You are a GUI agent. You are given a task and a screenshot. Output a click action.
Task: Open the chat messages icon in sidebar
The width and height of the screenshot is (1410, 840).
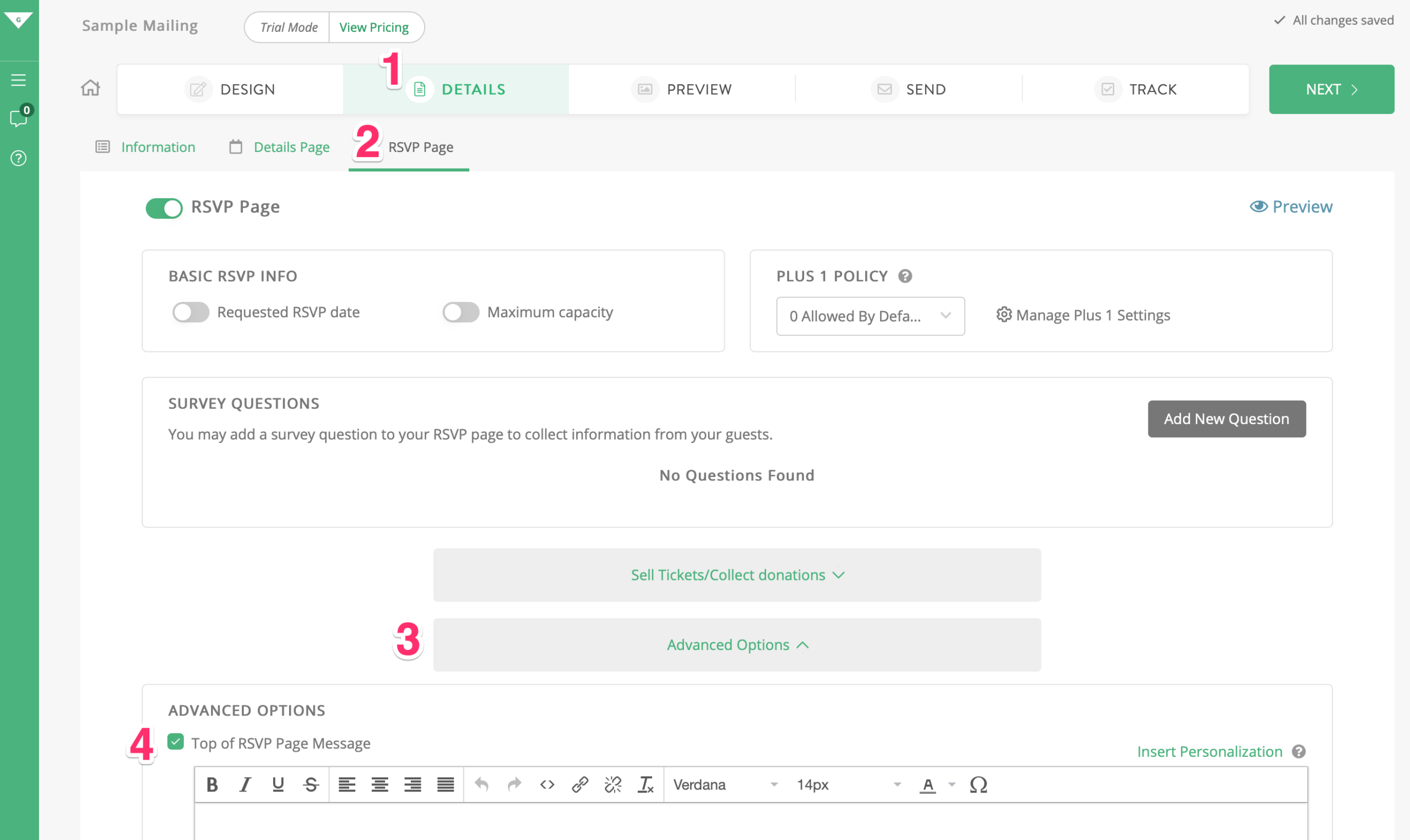[19, 117]
